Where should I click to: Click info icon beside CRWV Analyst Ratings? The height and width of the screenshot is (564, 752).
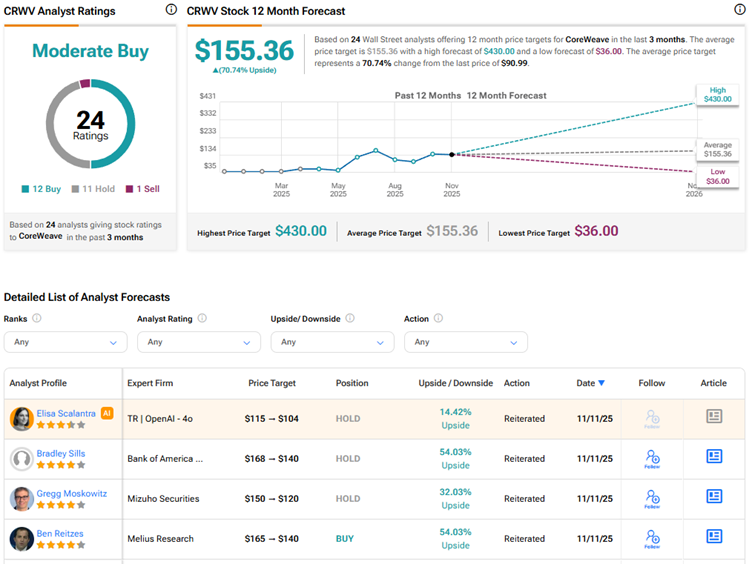(x=171, y=10)
